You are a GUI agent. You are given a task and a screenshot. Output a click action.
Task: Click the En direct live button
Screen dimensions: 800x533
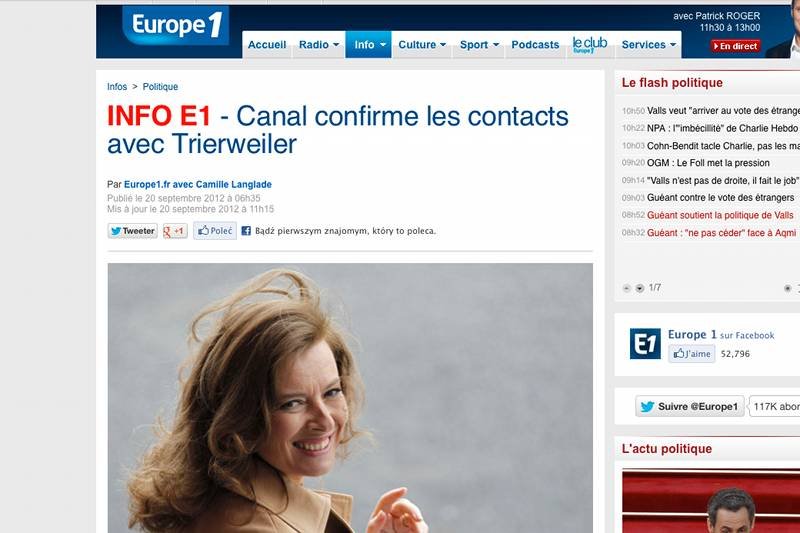(735, 46)
